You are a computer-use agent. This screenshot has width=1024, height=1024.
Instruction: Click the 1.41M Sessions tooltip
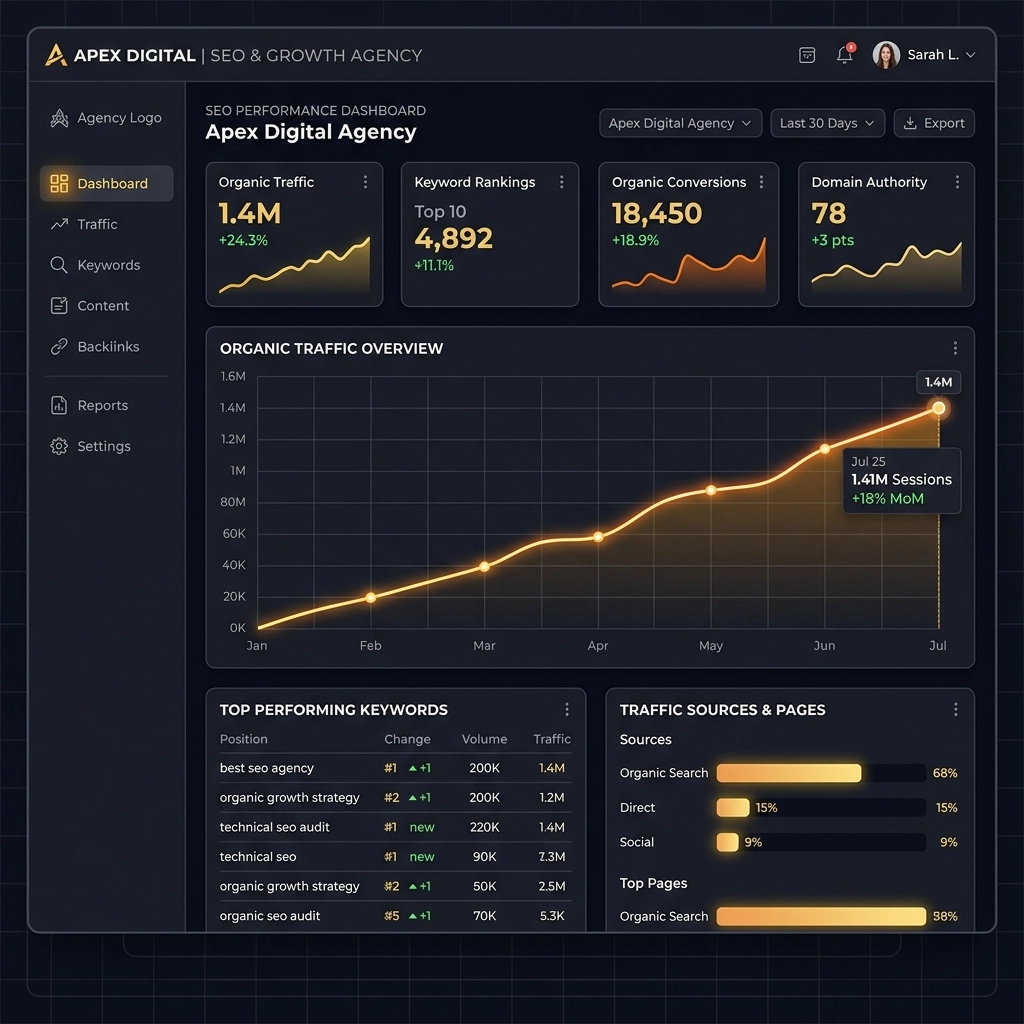tap(902, 481)
